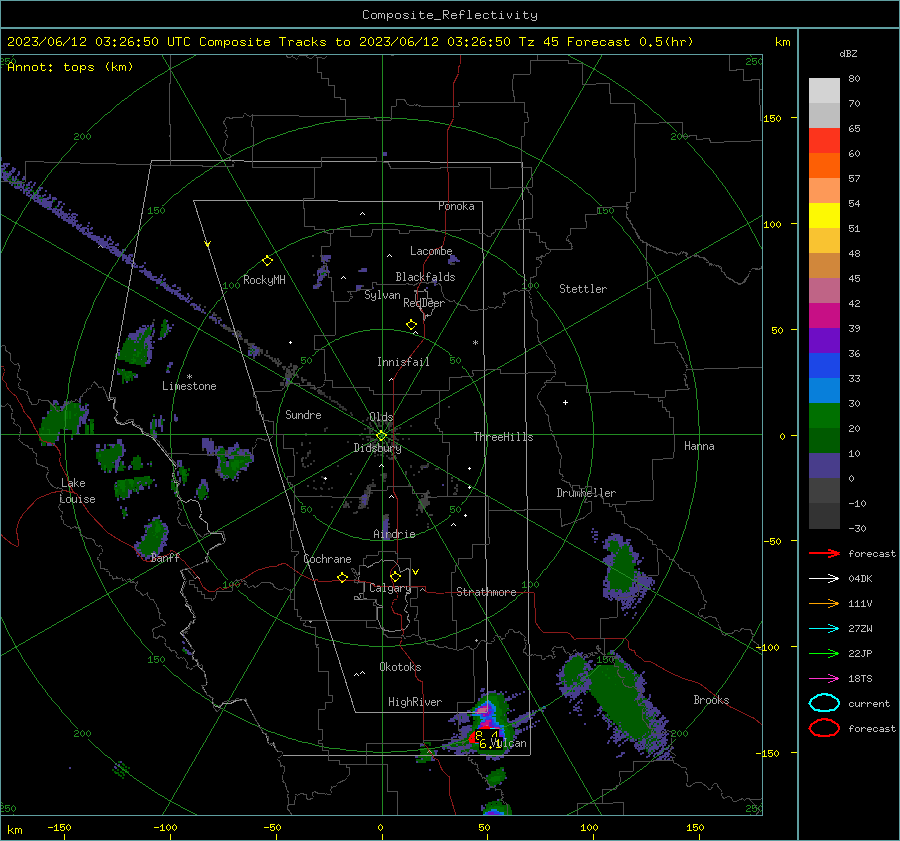Select the cyan 27ZW arrow legend entry

[824, 629]
